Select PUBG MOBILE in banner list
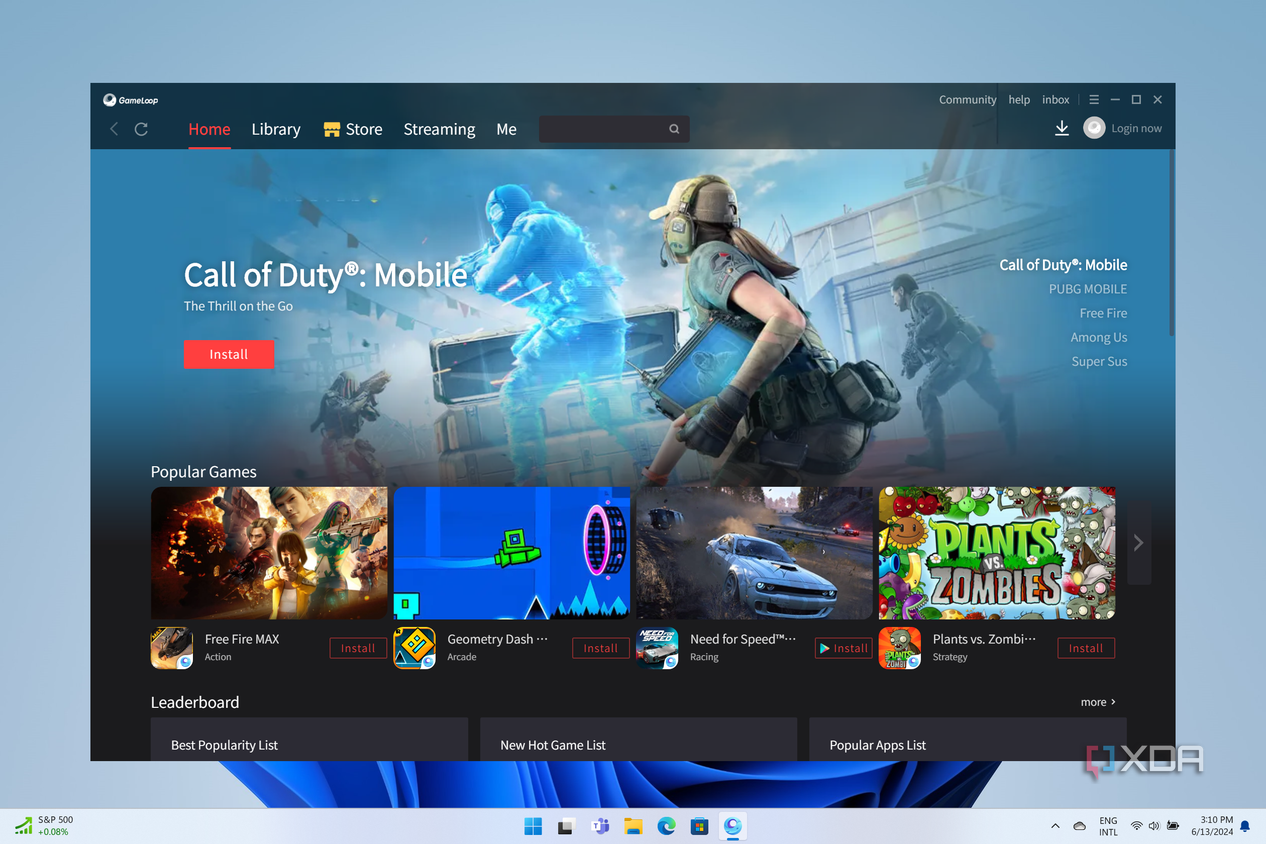This screenshot has width=1266, height=844. 1088,289
